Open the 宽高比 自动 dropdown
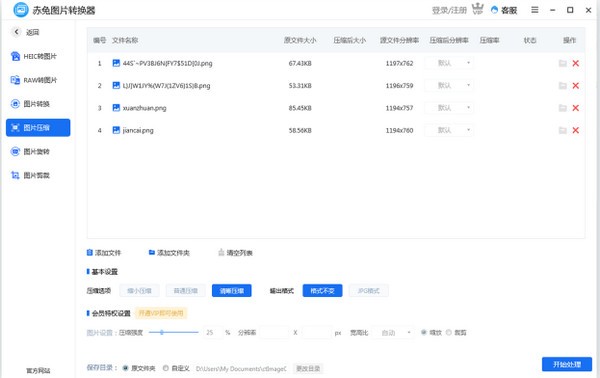Image resolution: width=600 pixels, height=378 pixels. pos(393,333)
